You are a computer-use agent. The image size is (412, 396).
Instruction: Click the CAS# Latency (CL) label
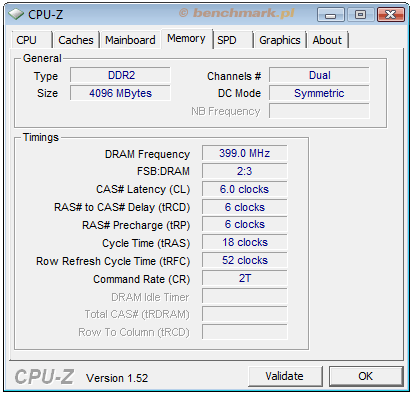coord(143,189)
